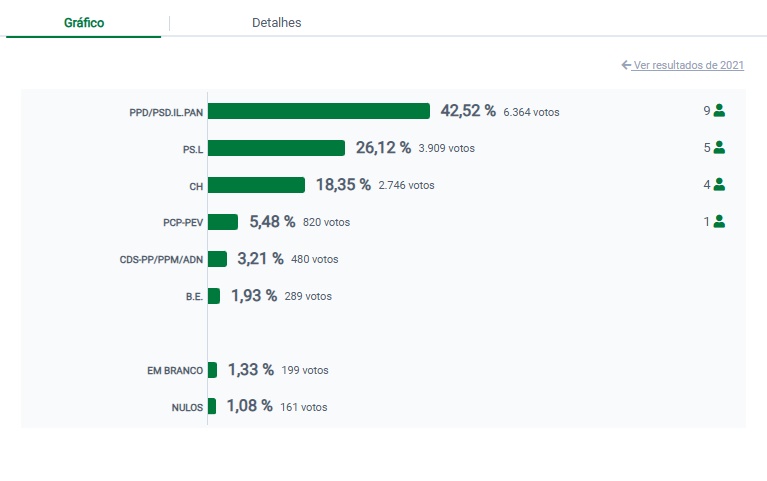The height and width of the screenshot is (481, 767).
Task: Select the PPD/PSD.IL.PAN party label
Action: 166,112
